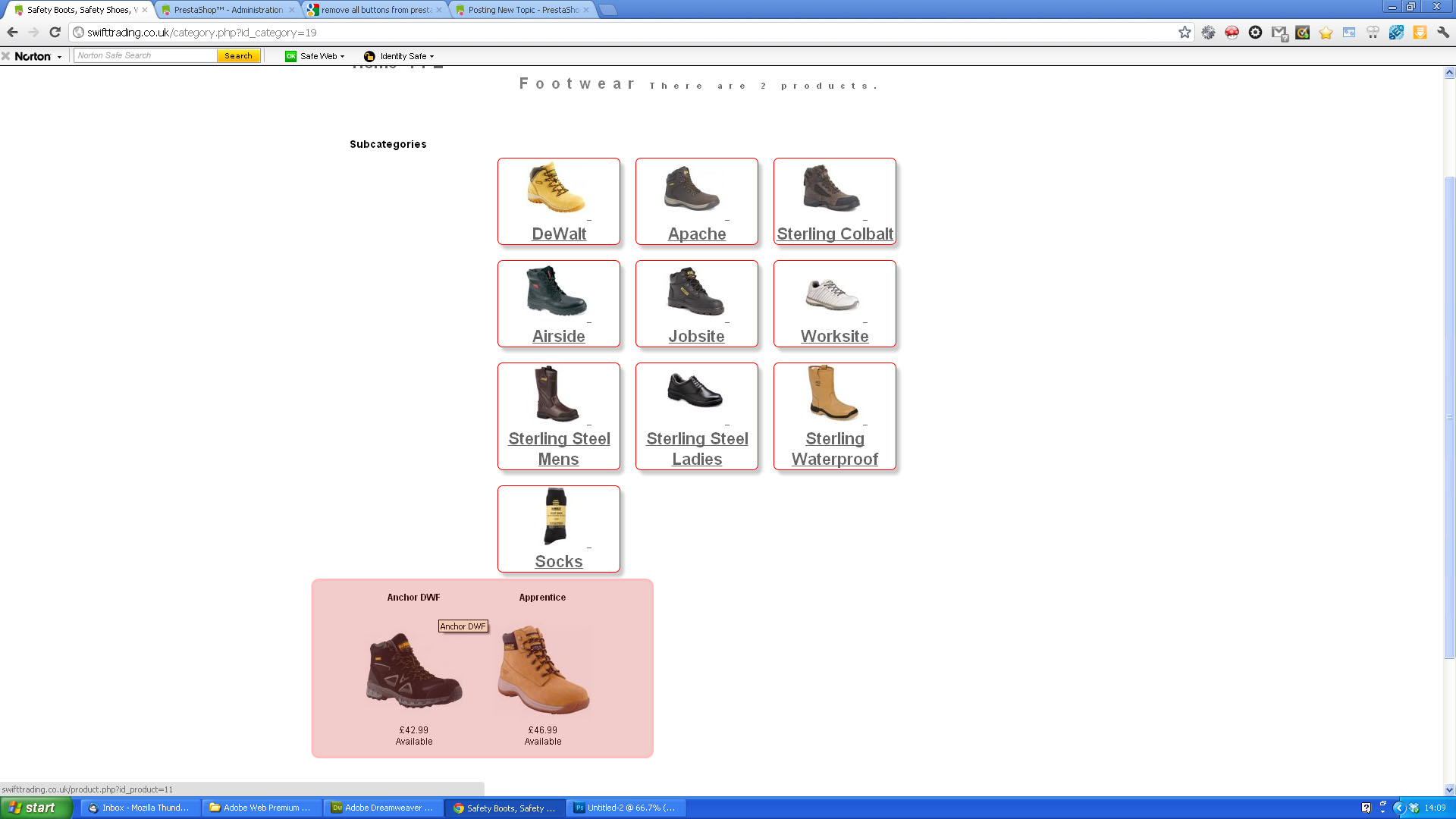1456x819 pixels.
Task: Open the yellow star extension icon
Action: (x=1326, y=33)
